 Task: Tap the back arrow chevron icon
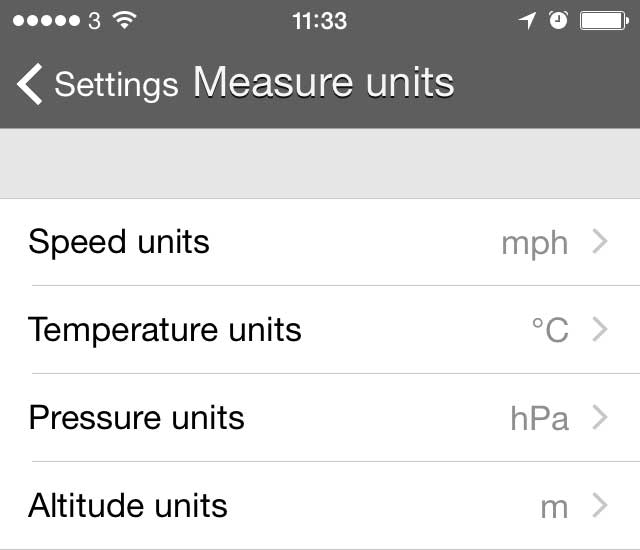[30, 84]
